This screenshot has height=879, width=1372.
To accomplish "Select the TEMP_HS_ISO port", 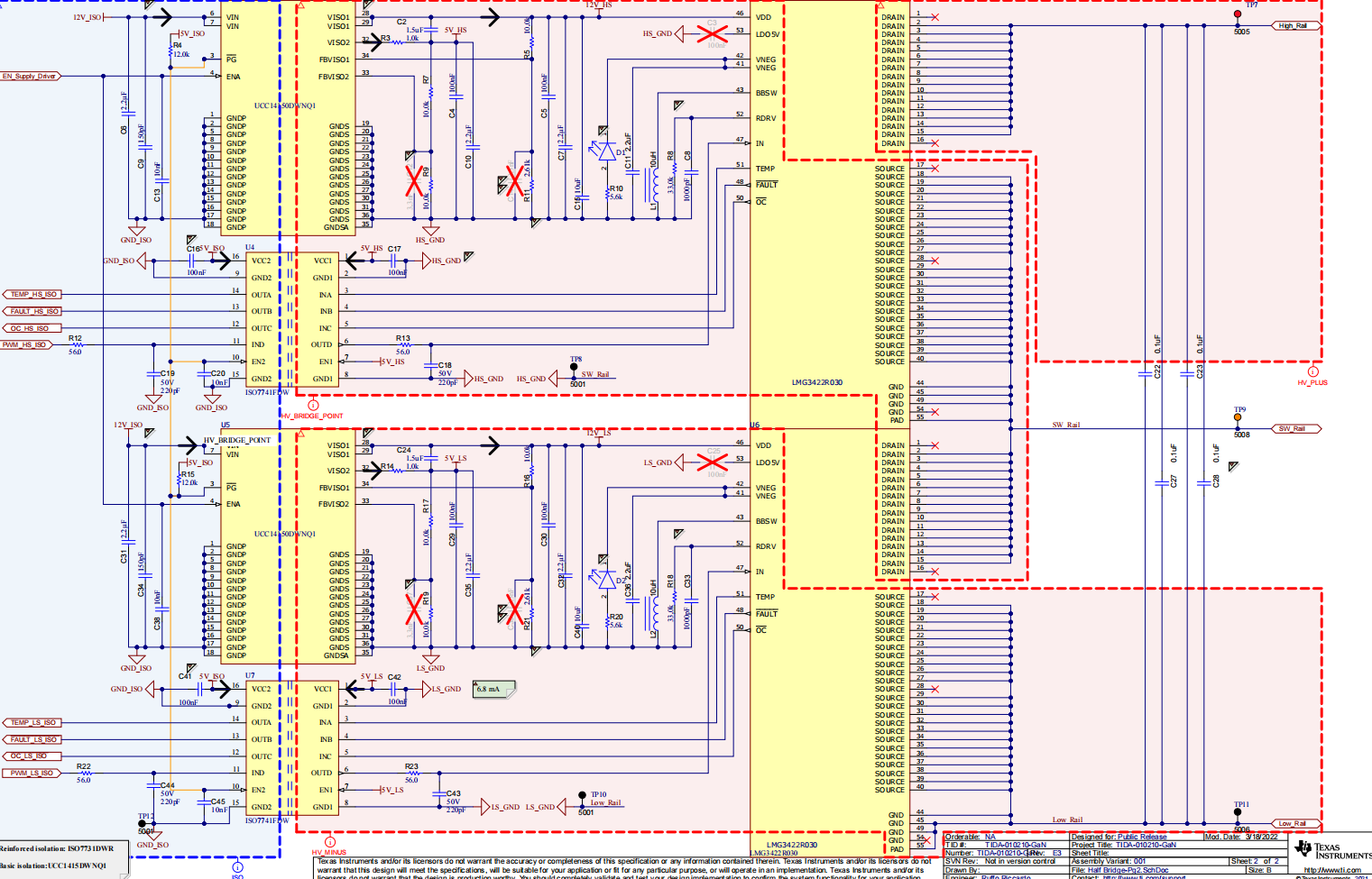I will point(32,295).
